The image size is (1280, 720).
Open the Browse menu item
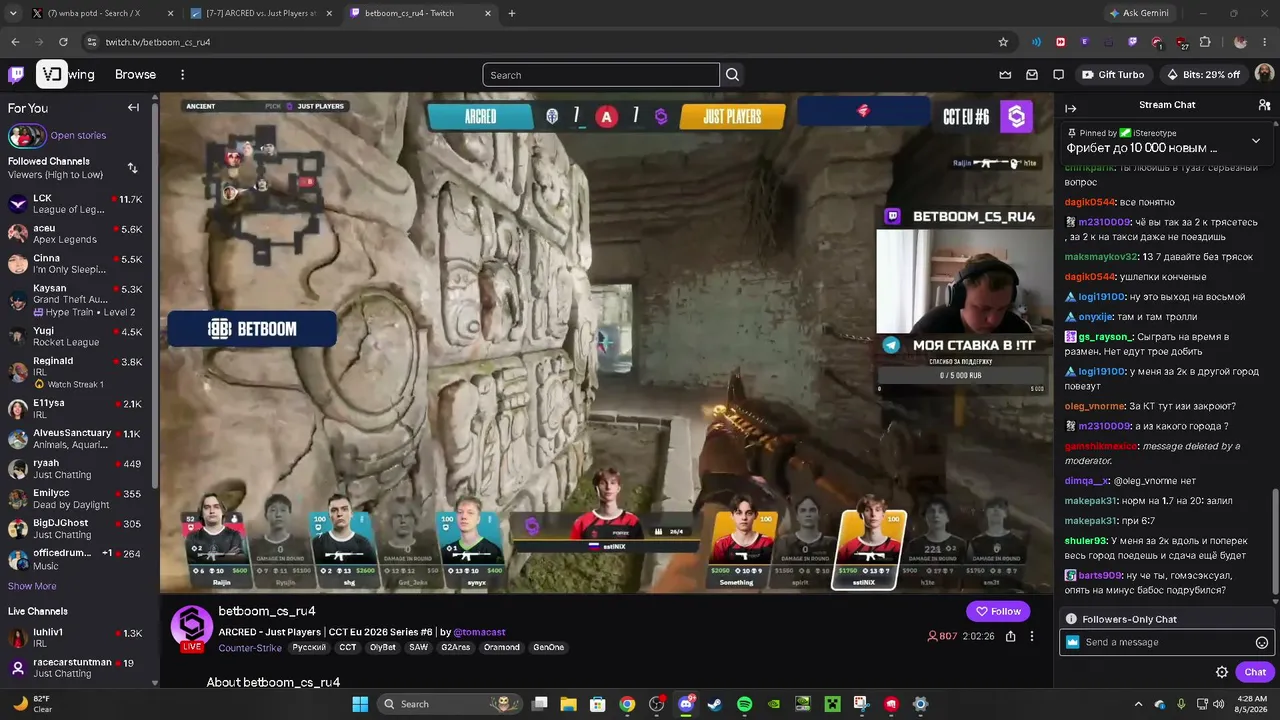pyautogui.click(x=135, y=75)
